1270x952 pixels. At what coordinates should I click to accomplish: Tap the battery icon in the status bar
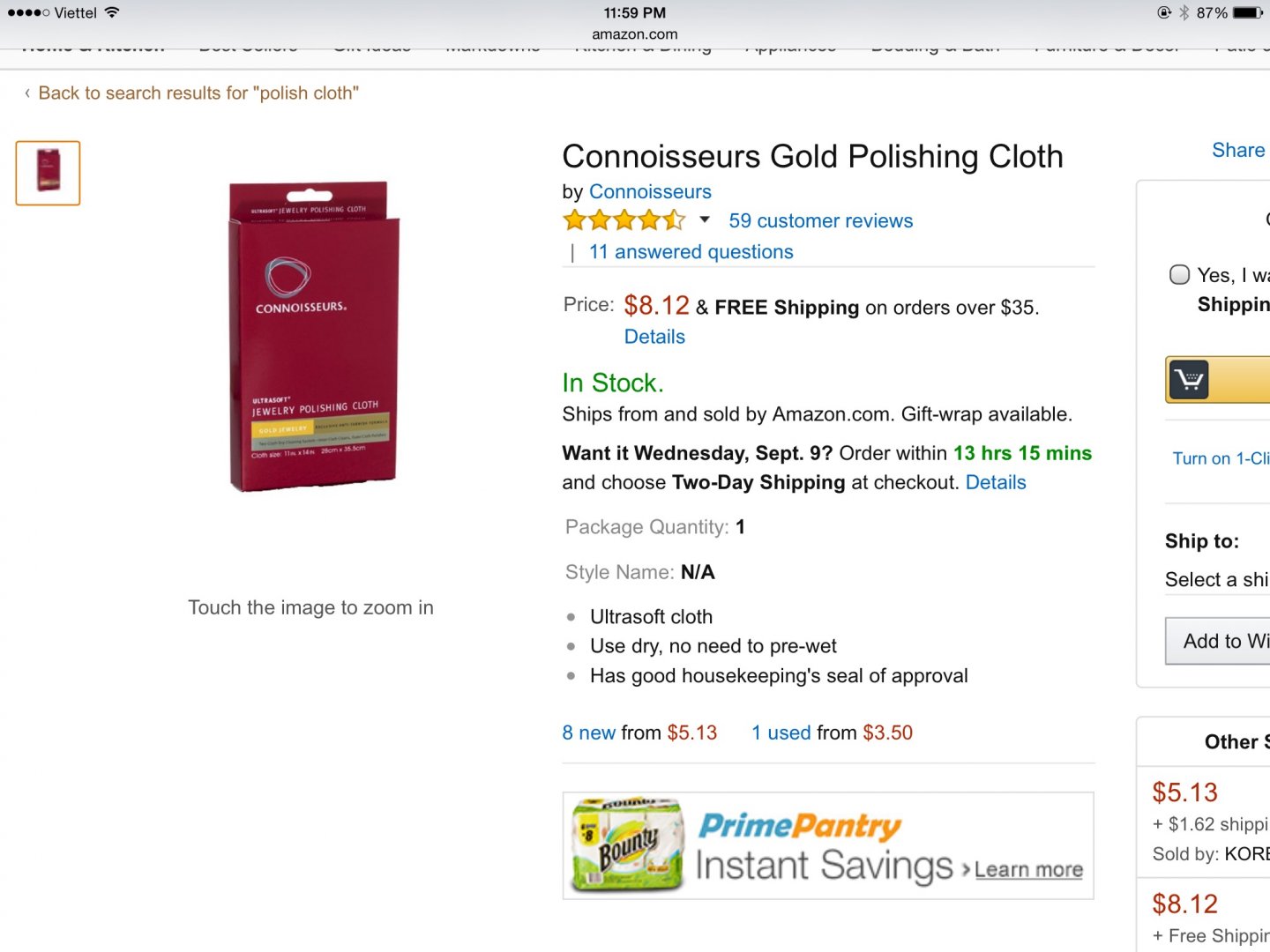click(1248, 13)
